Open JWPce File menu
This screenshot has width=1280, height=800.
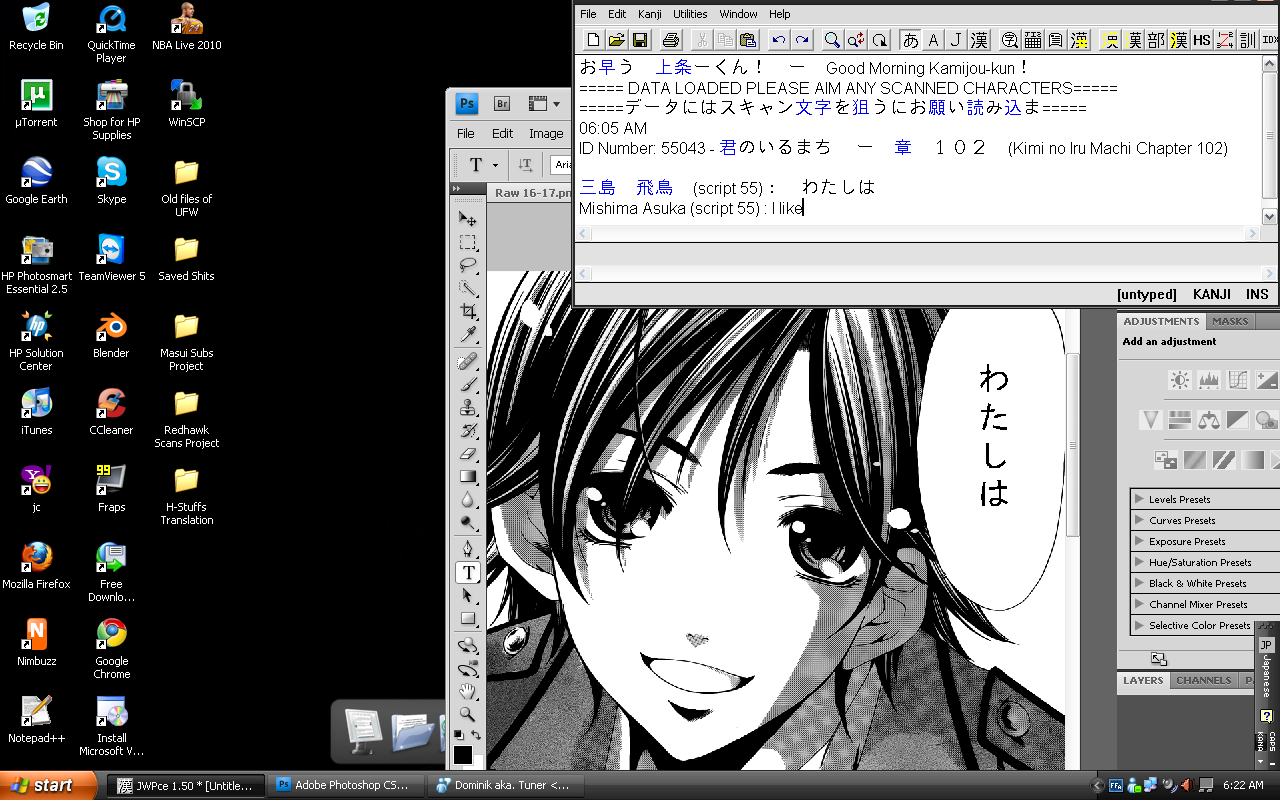(588, 14)
